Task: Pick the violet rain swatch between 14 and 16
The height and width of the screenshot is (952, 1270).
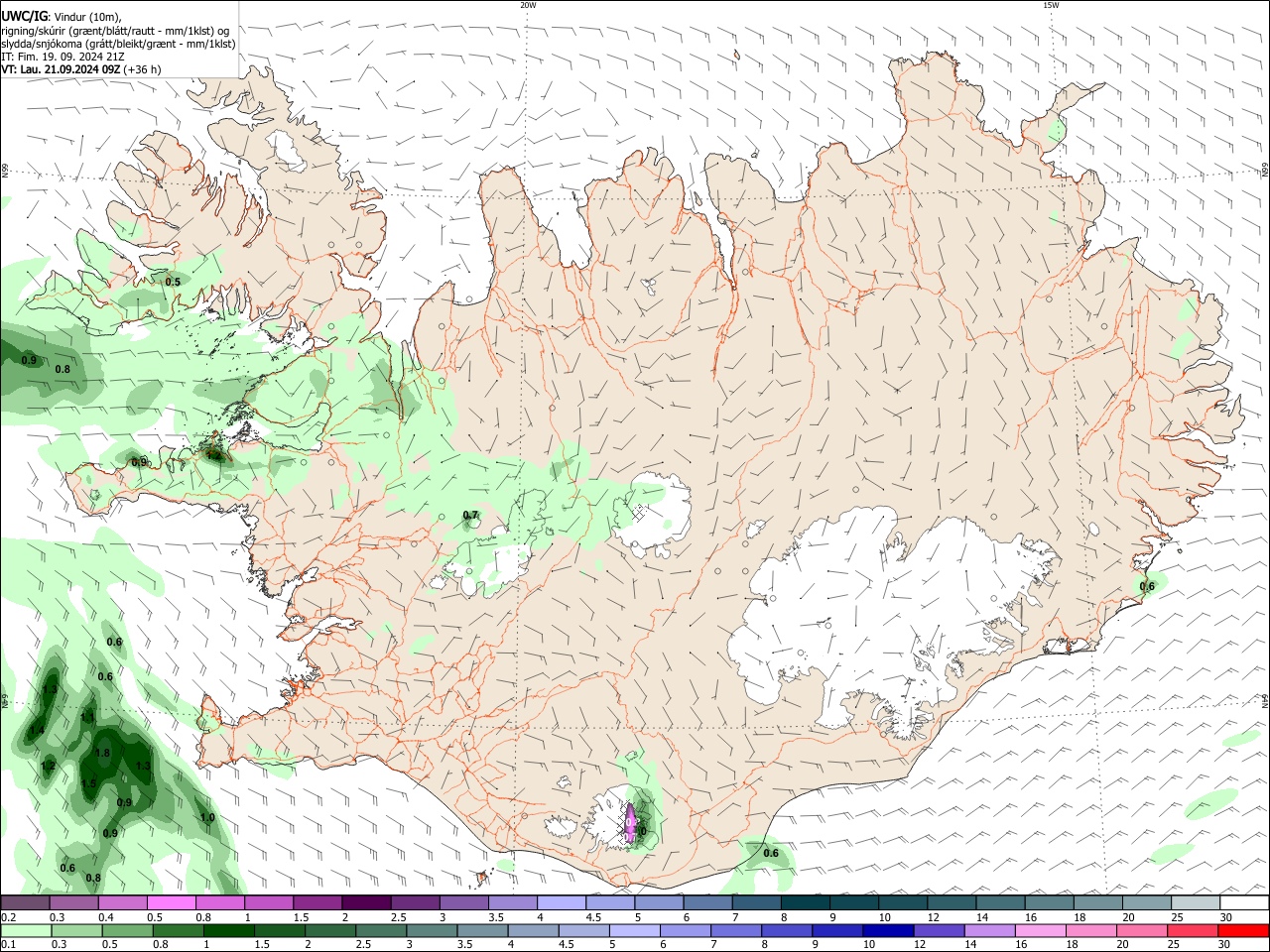Action: (990, 930)
